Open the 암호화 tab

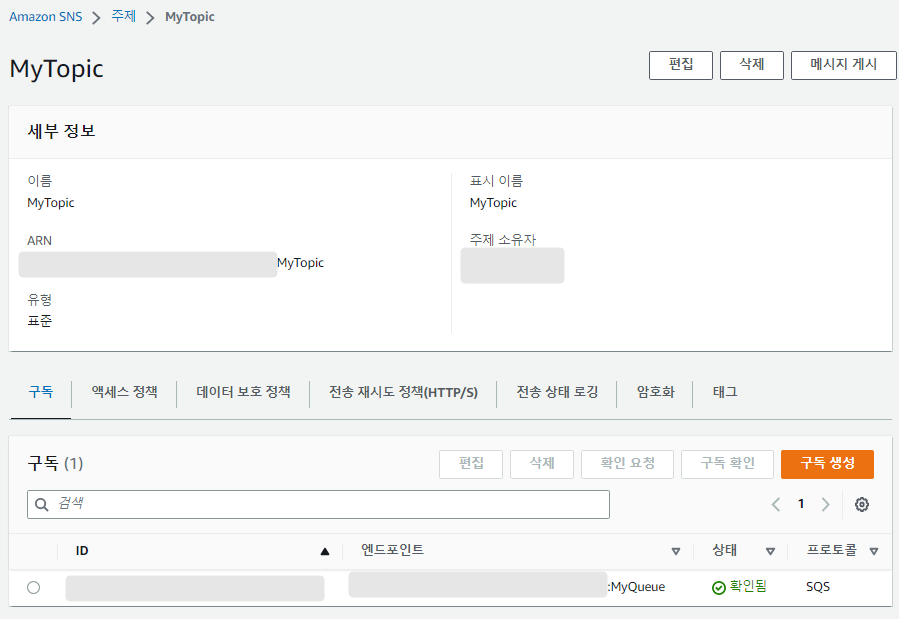pos(655,392)
